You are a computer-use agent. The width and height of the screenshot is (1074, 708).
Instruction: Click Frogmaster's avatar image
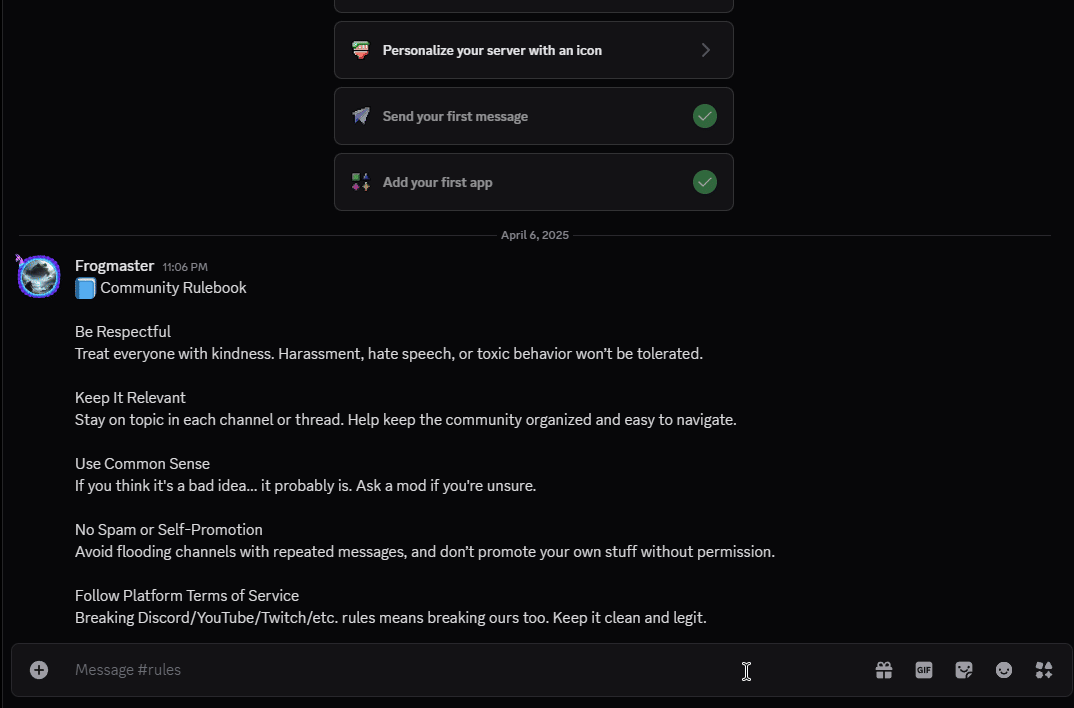(x=40, y=276)
